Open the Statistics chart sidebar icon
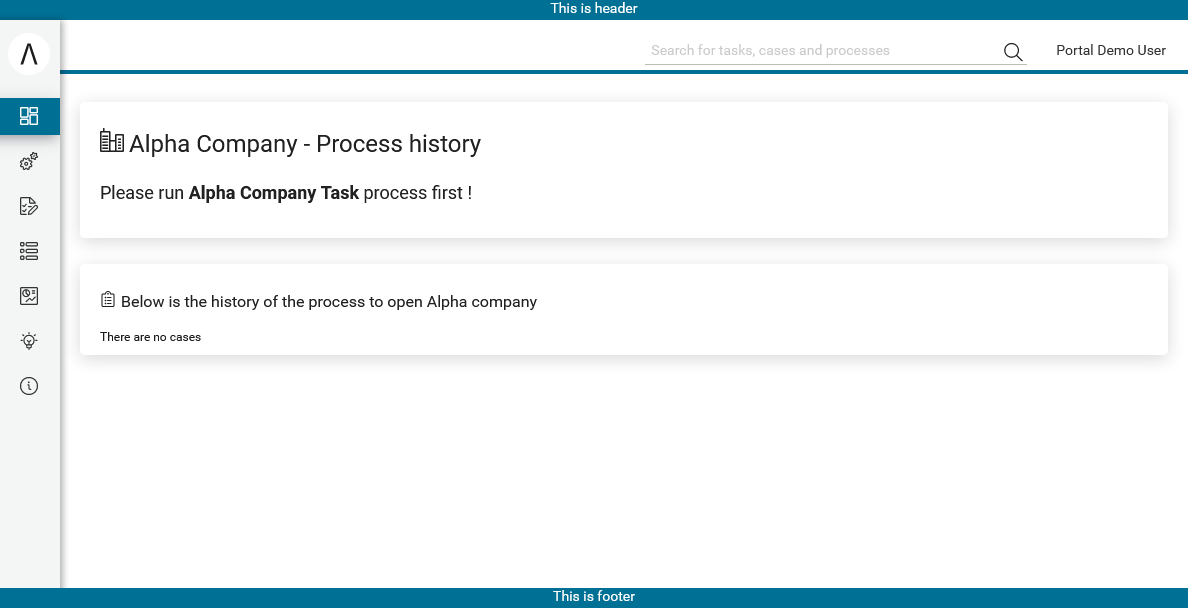The height and width of the screenshot is (608, 1188). (29, 296)
